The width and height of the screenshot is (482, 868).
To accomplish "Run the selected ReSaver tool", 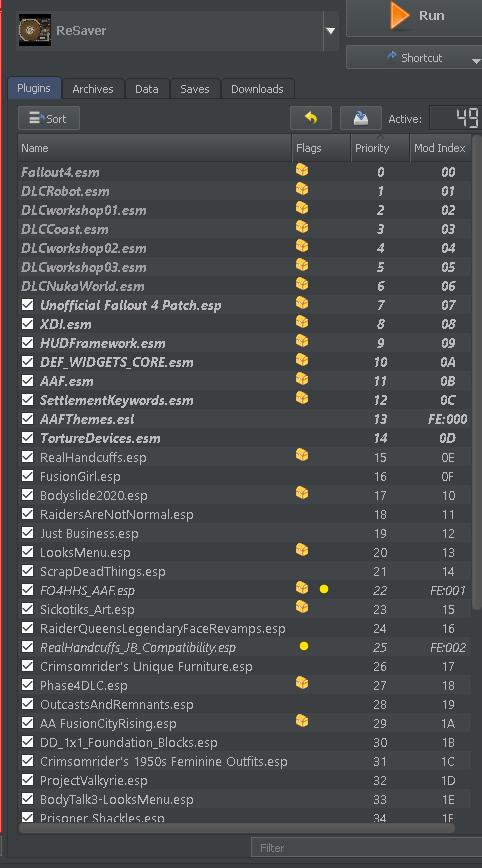I will pos(415,16).
